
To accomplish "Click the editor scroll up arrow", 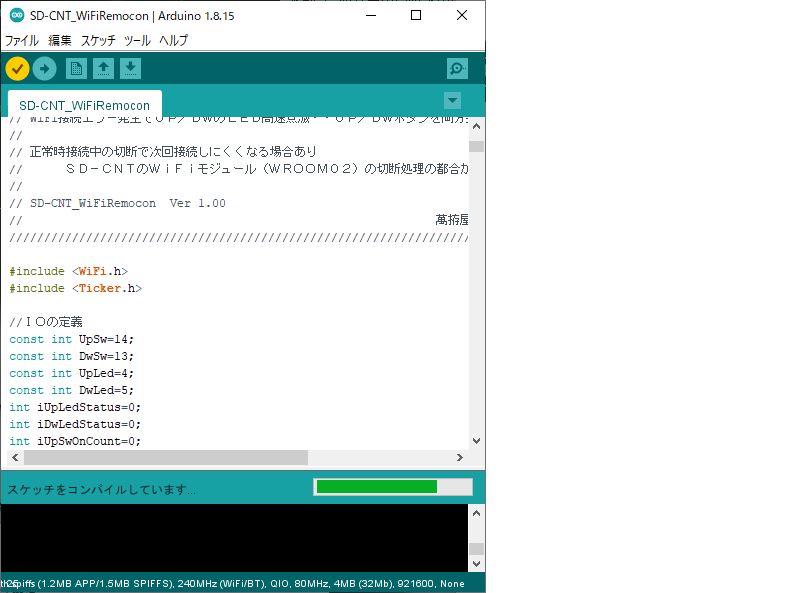I will pos(476,126).
